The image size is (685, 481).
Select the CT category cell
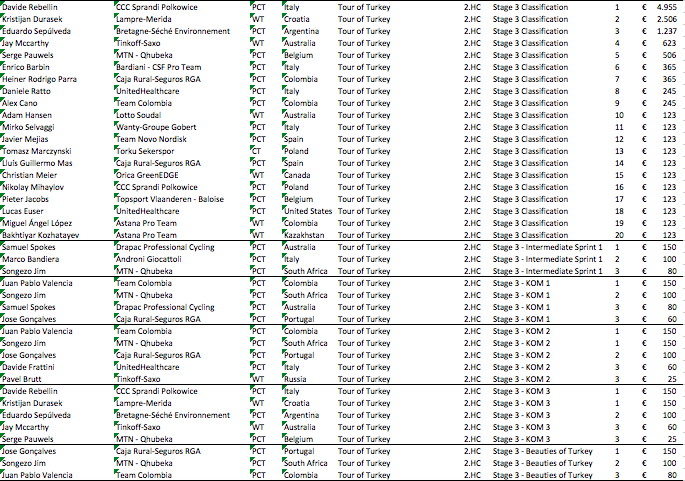click(x=256, y=151)
